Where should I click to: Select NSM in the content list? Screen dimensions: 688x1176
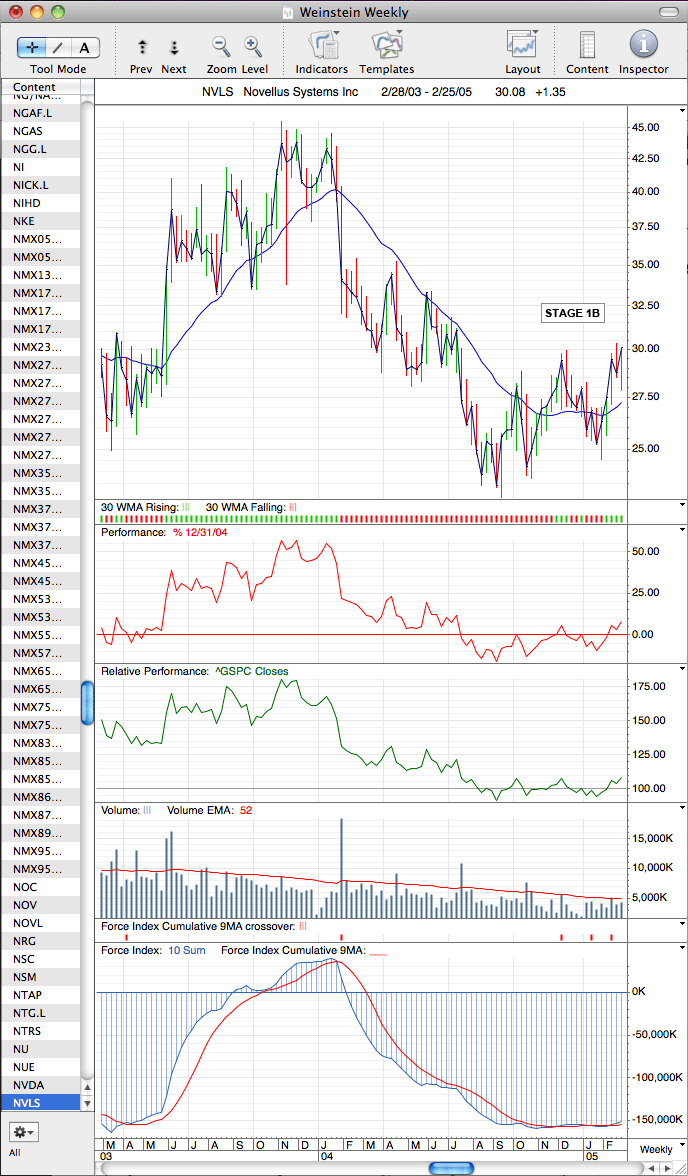(40, 976)
